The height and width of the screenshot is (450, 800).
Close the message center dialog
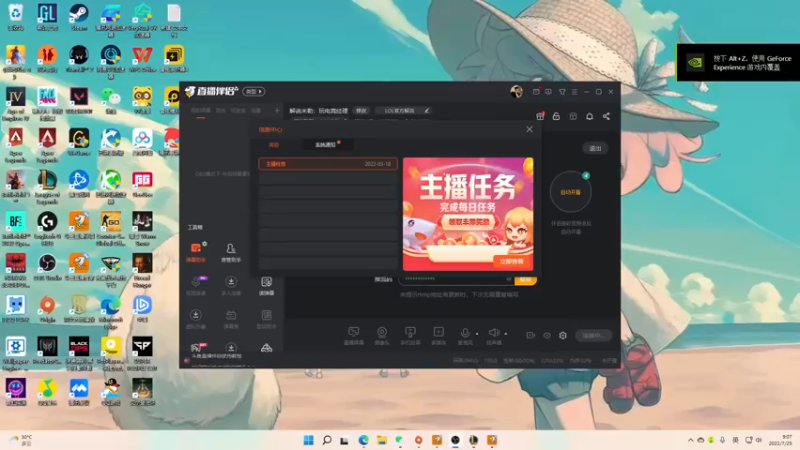point(530,129)
